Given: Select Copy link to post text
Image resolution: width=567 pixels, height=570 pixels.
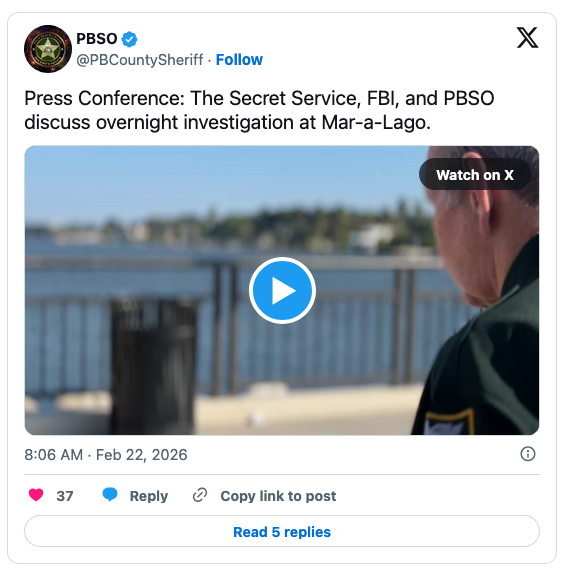Looking at the screenshot, I should (278, 496).
